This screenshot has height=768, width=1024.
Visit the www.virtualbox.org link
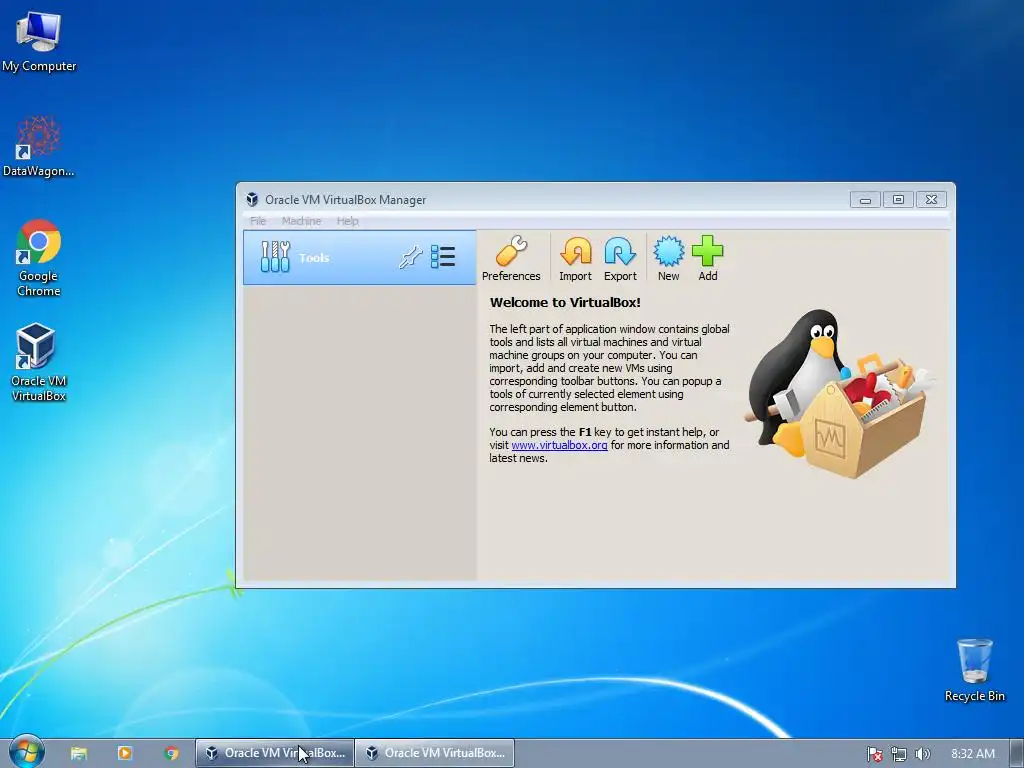(x=559, y=445)
